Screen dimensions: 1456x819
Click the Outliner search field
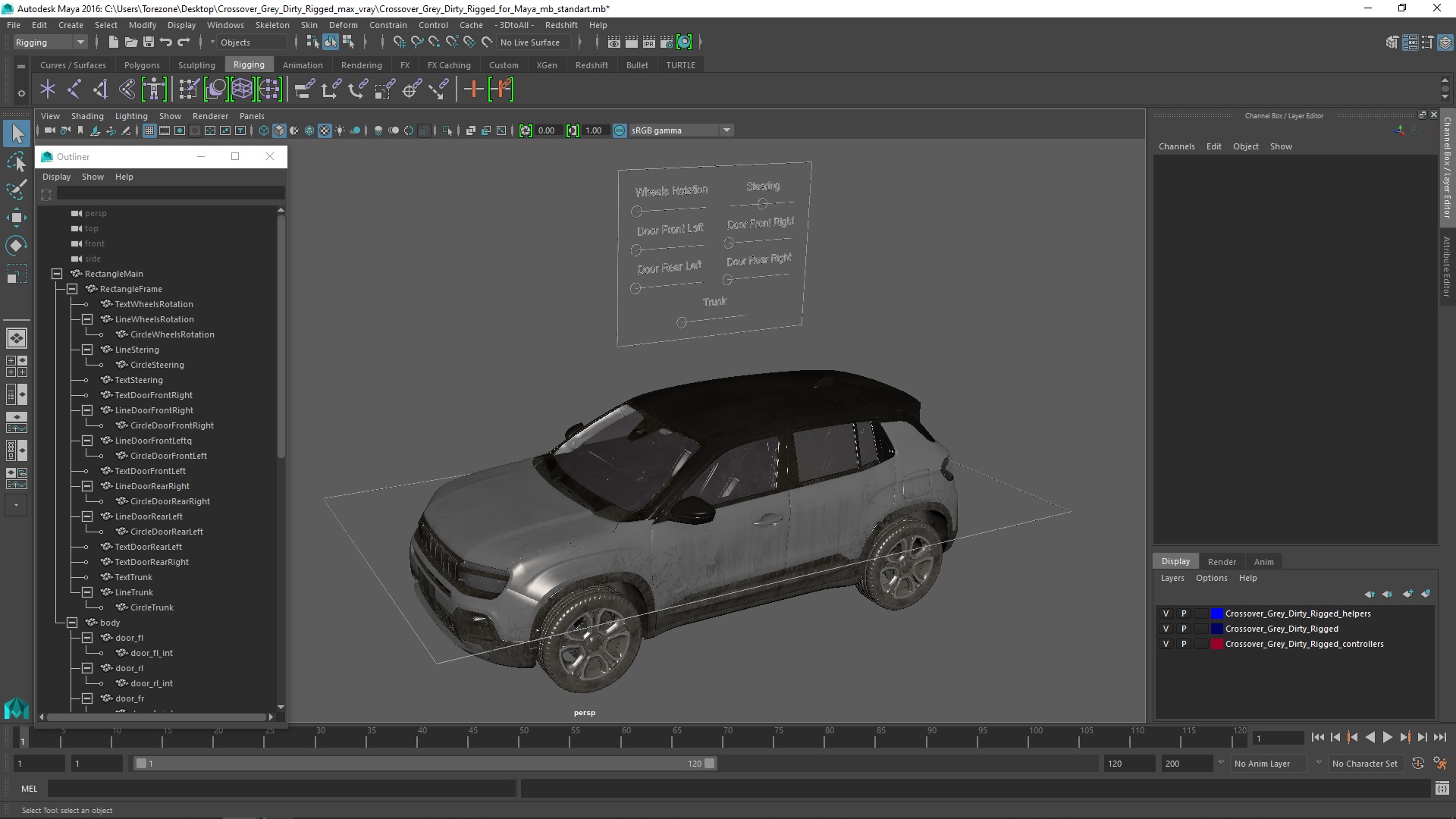[x=171, y=194]
